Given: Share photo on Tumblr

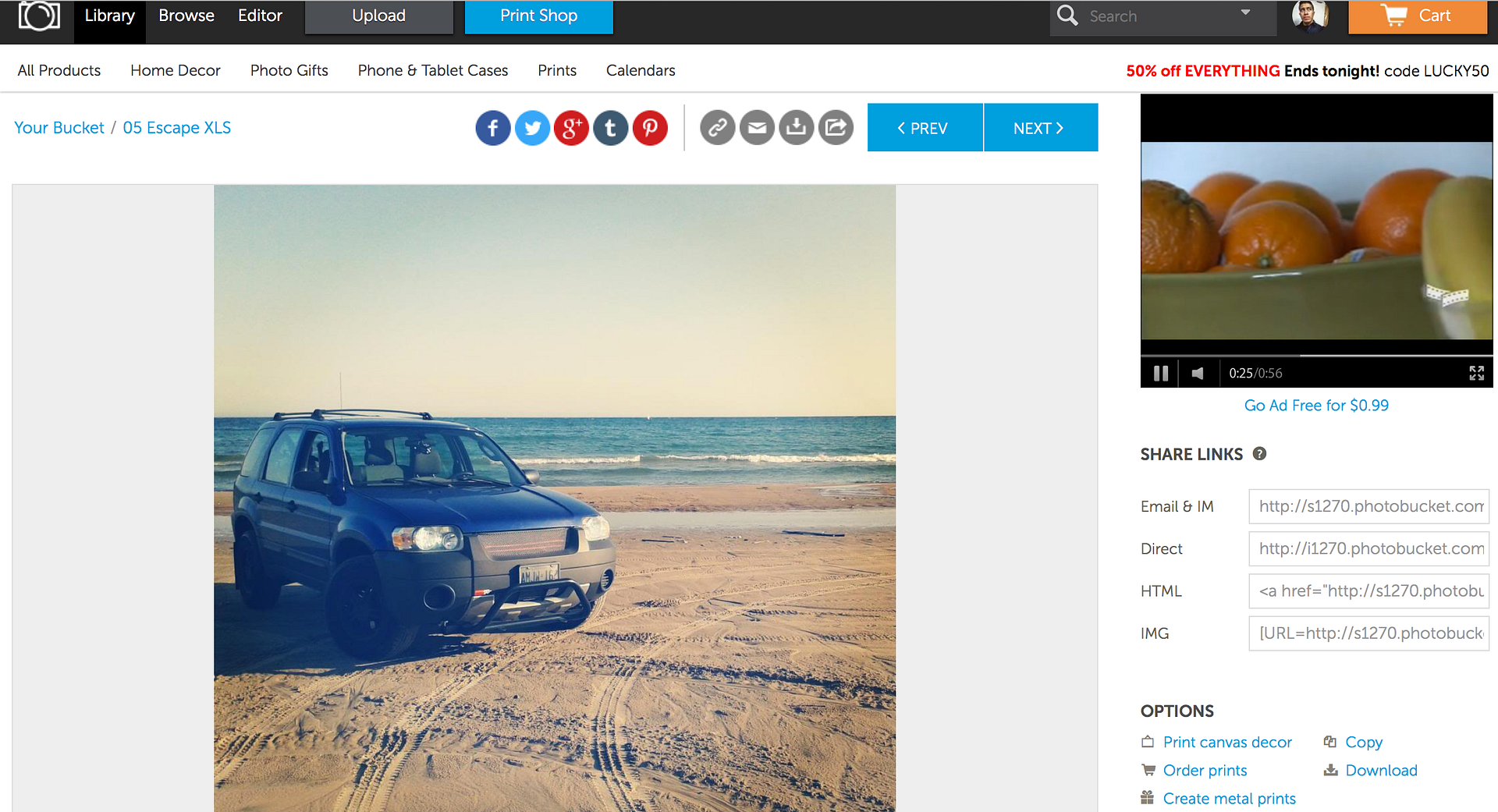Looking at the screenshot, I should click(611, 128).
